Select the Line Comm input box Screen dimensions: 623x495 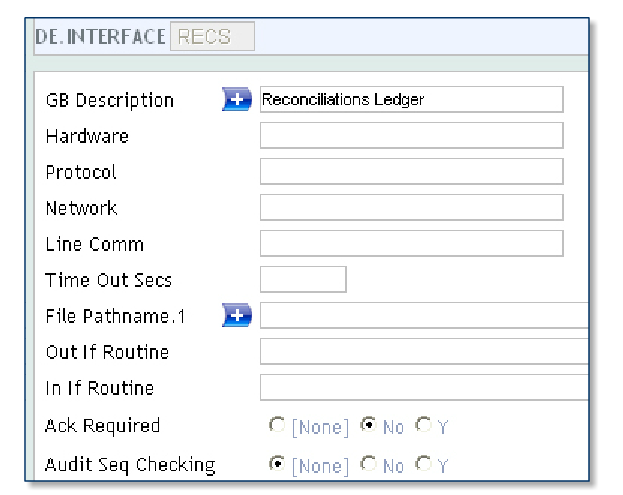point(411,243)
